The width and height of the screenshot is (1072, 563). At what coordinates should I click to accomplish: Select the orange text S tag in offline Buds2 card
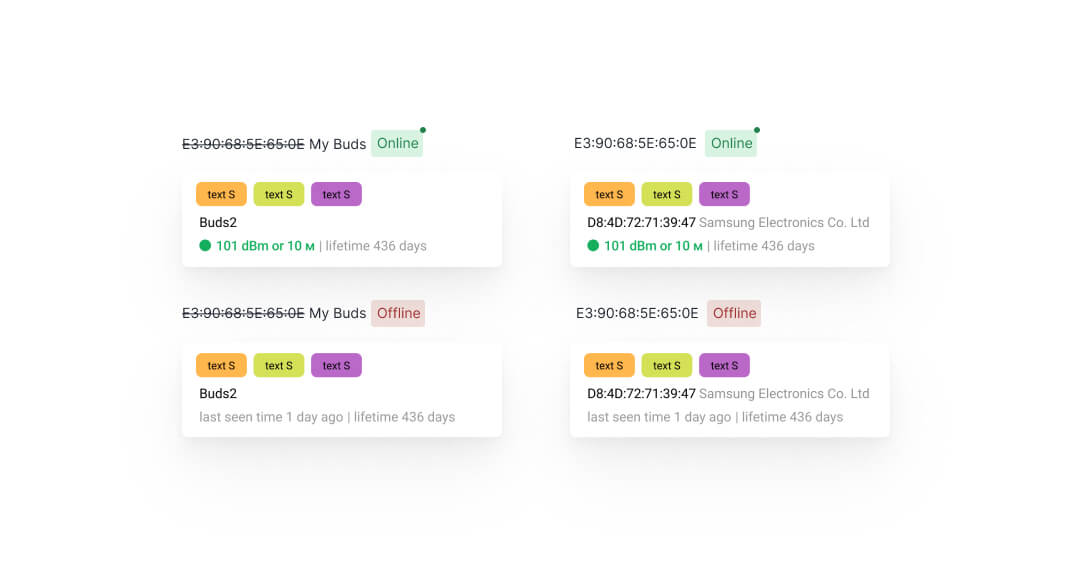point(221,366)
